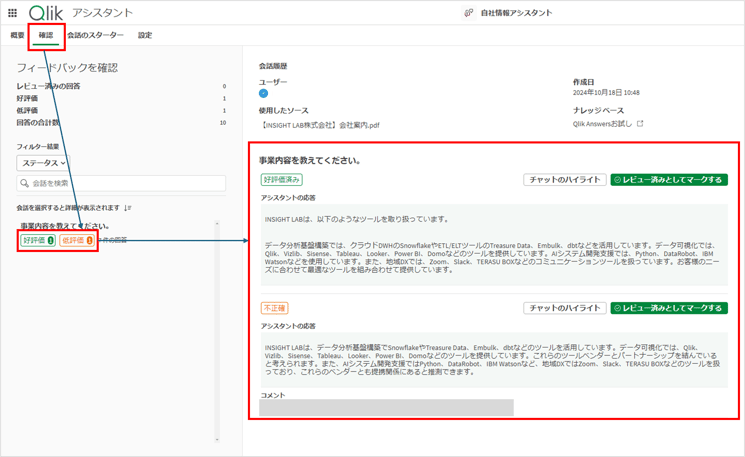Click the 会話を検索 search field
This screenshot has width=745, height=457.
(121, 183)
